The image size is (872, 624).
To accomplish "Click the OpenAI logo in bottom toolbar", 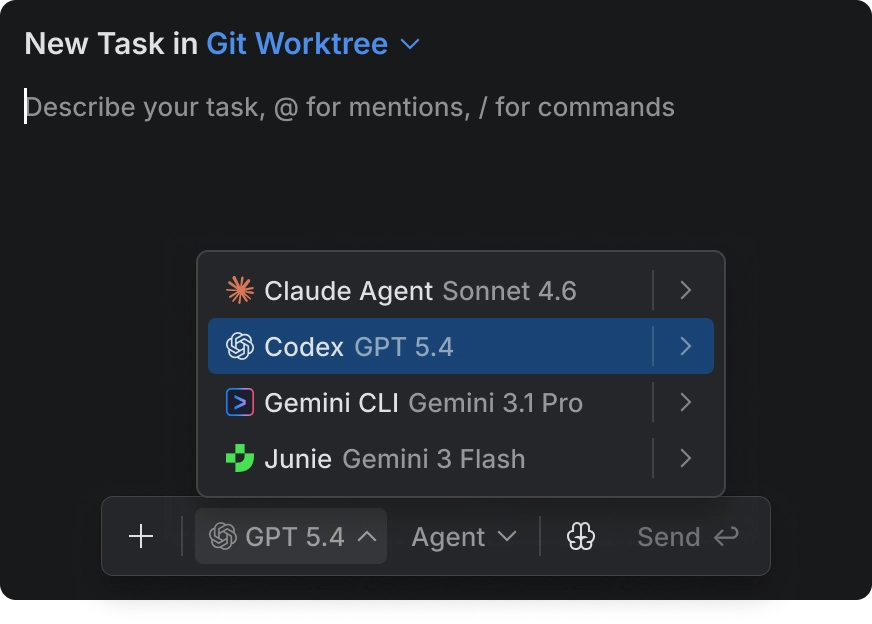I will [x=222, y=537].
